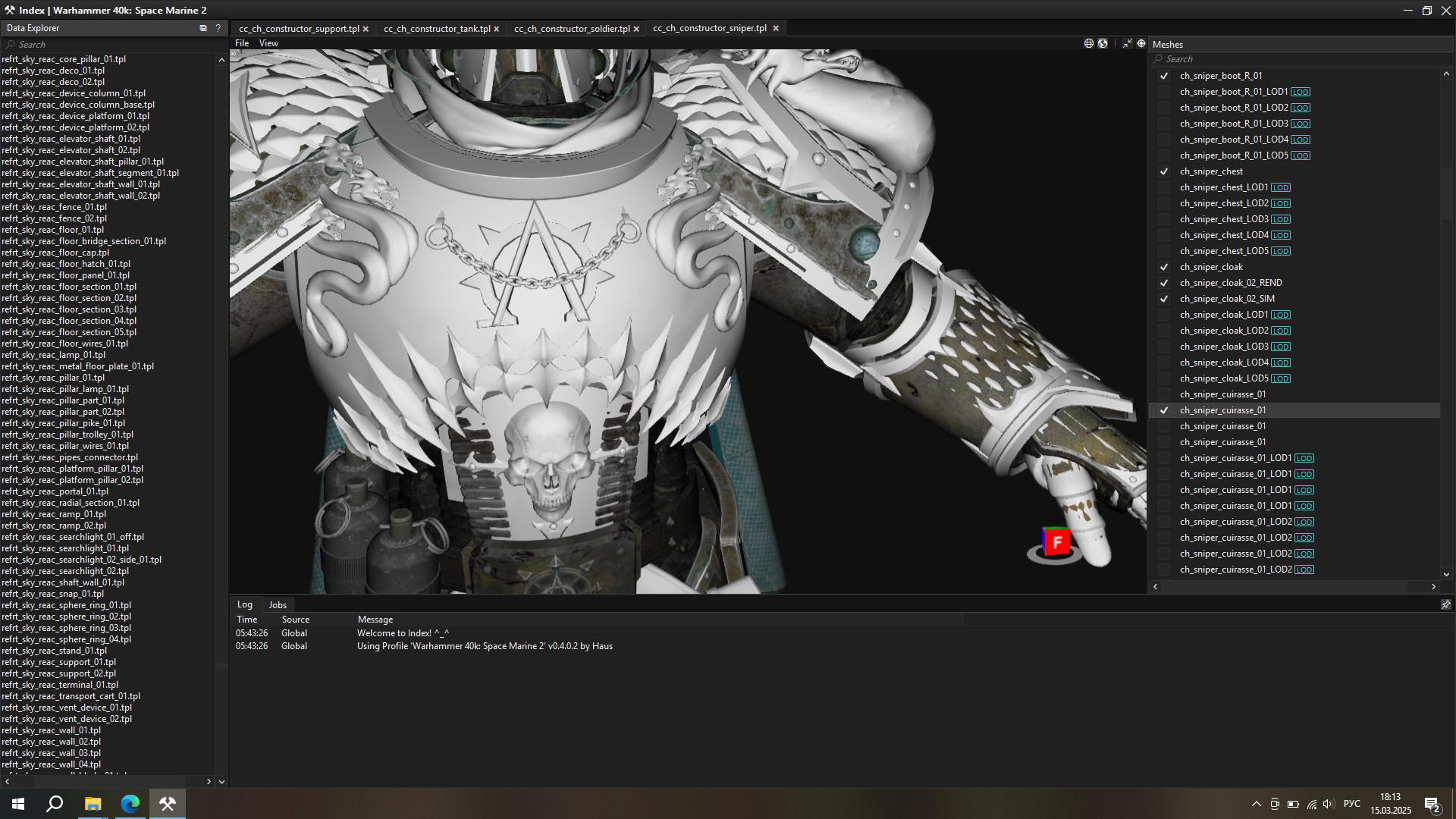Image resolution: width=1456 pixels, height=819 pixels.
Task: Open the Data Explorer help question mark
Action: [218, 28]
